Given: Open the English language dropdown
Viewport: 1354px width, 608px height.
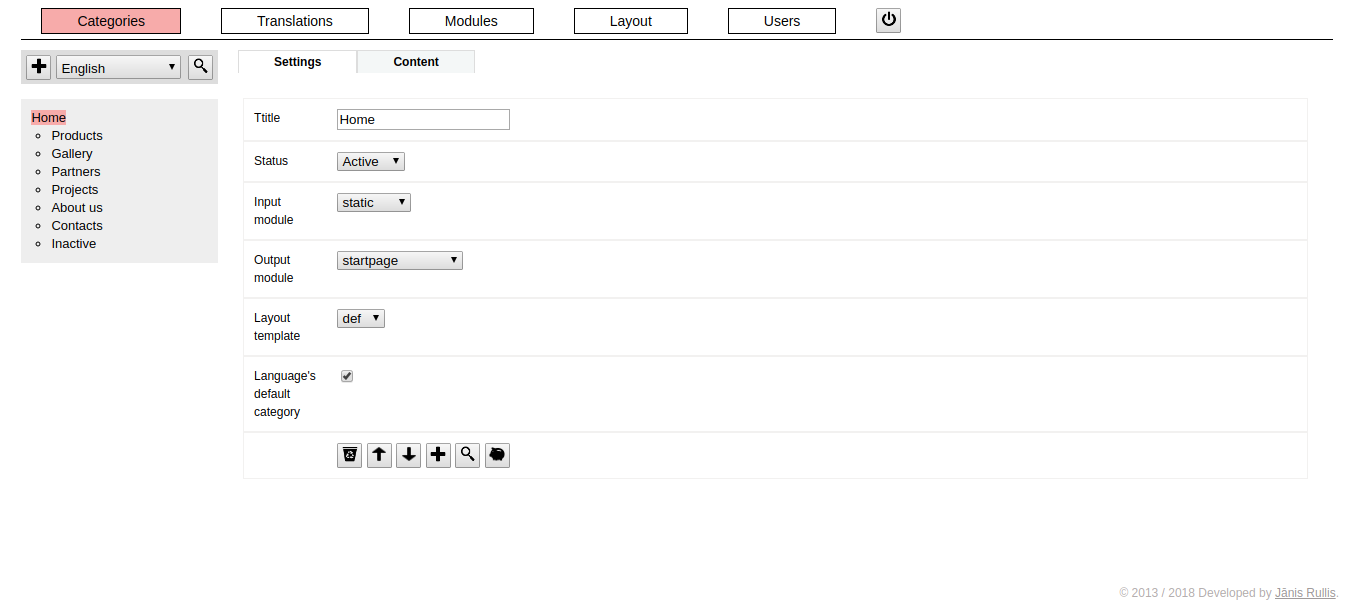Looking at the screenshot, I should [118, 68].
